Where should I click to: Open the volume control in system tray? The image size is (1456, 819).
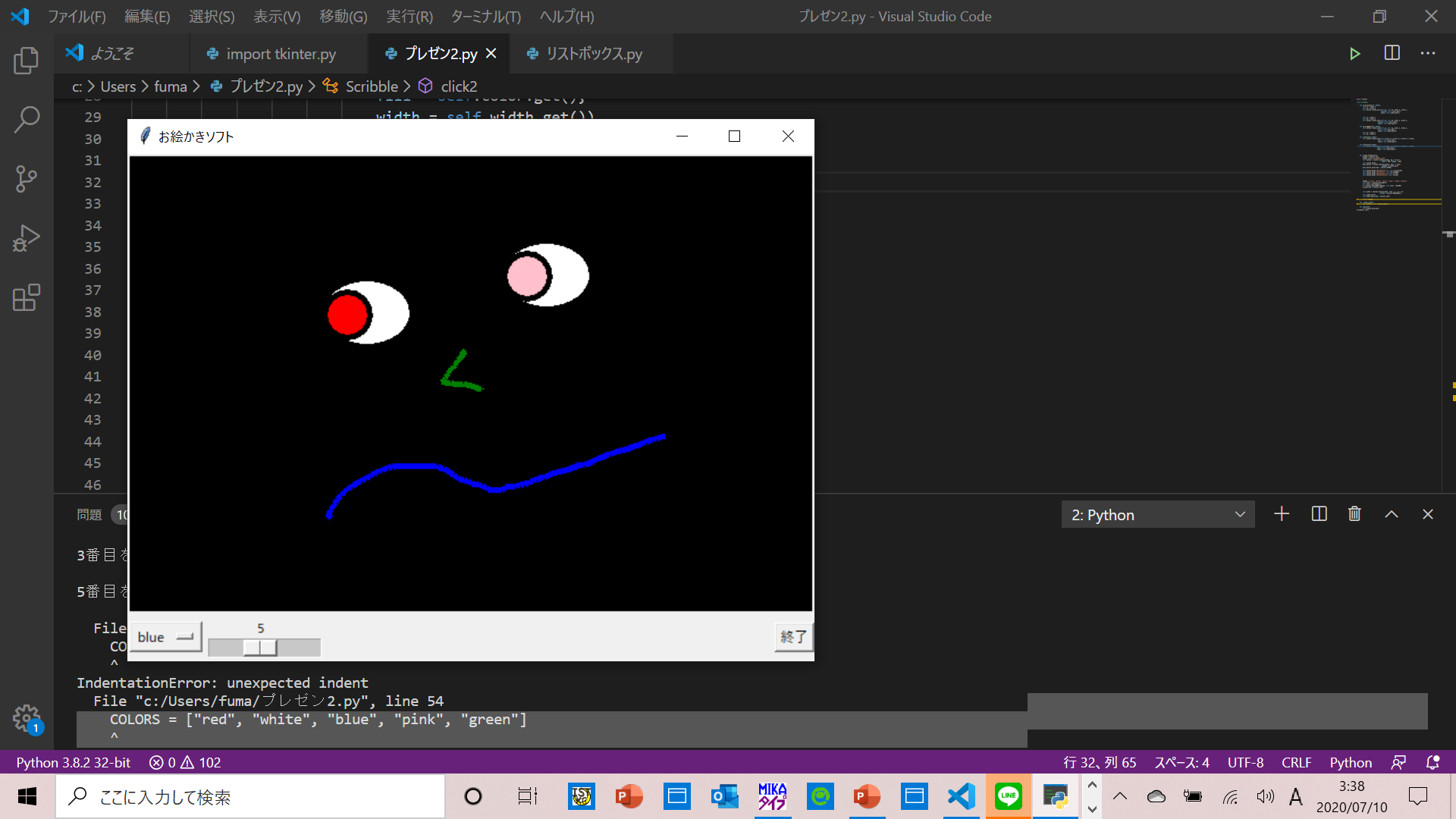click(1265, 796)
